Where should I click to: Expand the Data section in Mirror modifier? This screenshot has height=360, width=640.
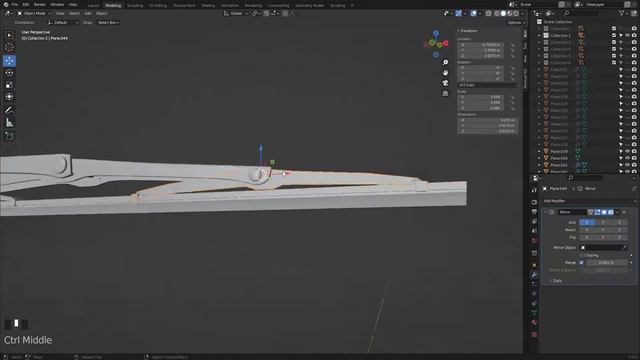555,281
